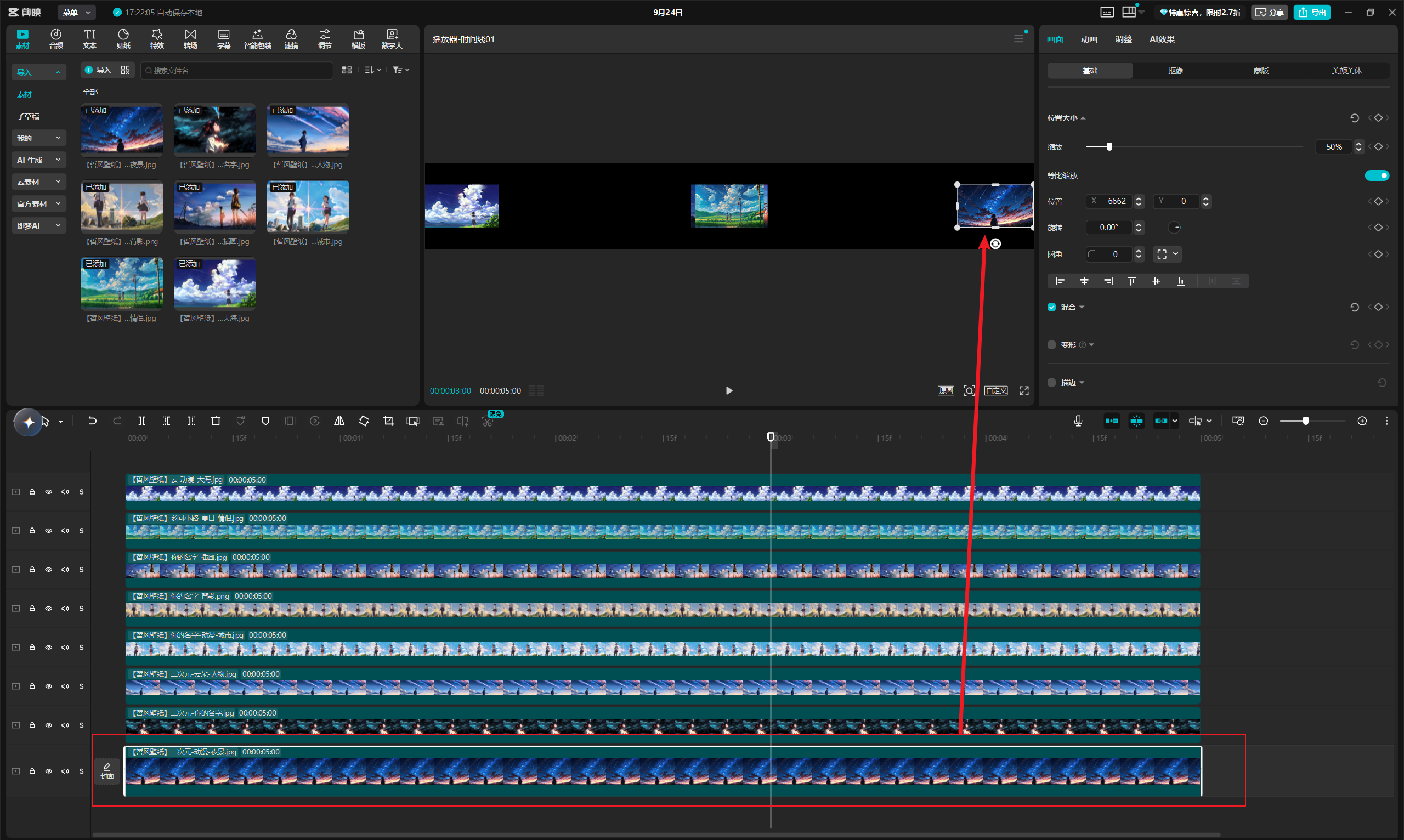Enter fullscreen preview in player

pos(1024,390)
